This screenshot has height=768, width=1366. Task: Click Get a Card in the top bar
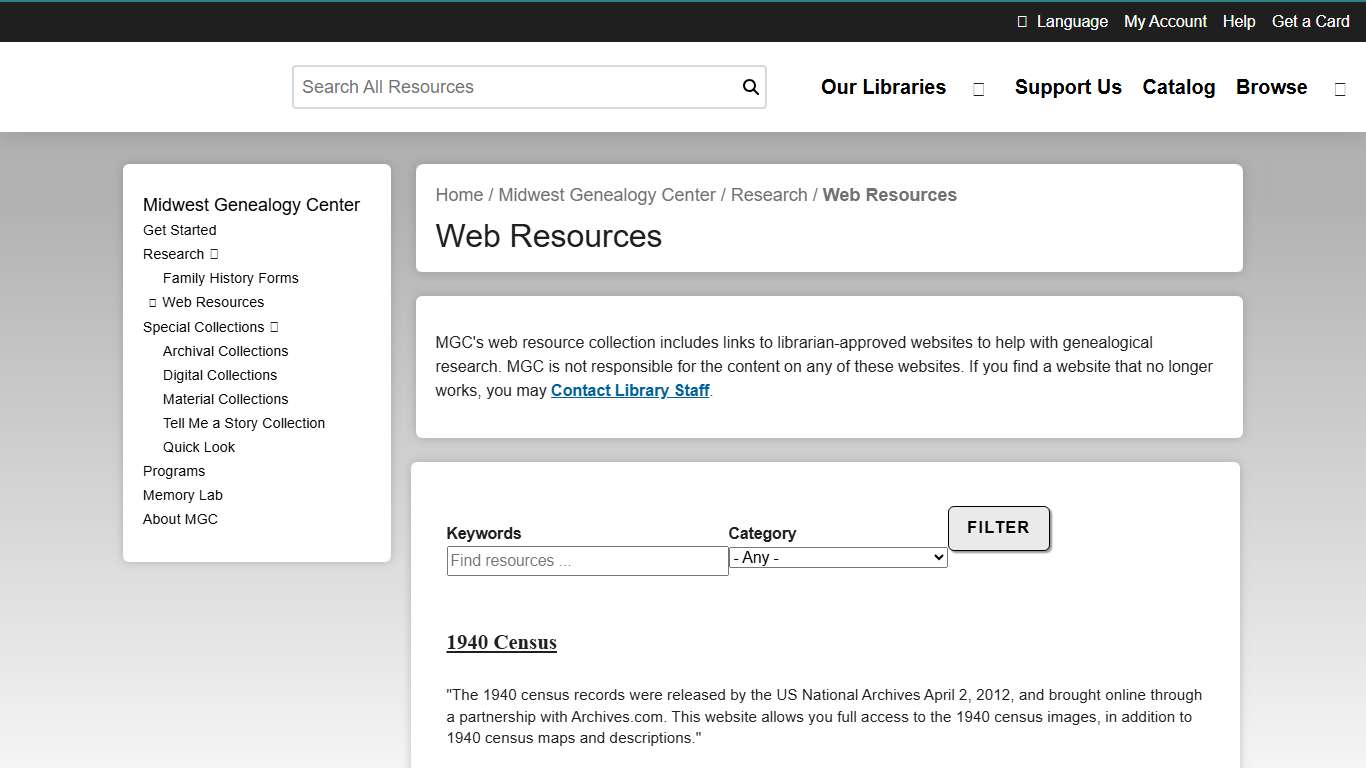coord(1310,21)
